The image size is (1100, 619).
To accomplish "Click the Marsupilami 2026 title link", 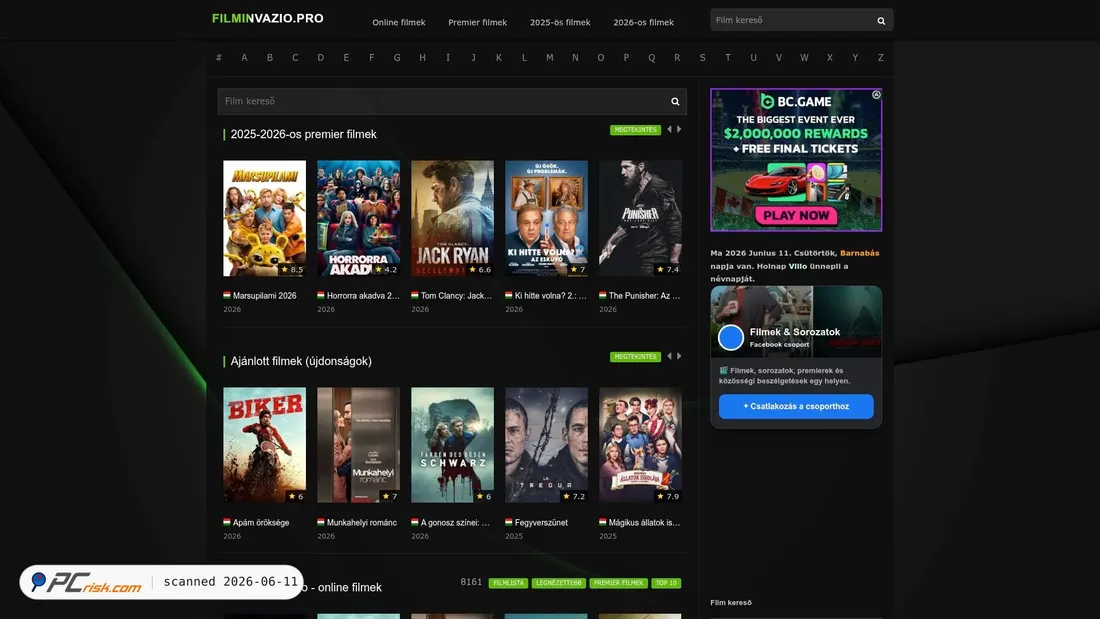I will click(264, 295).
